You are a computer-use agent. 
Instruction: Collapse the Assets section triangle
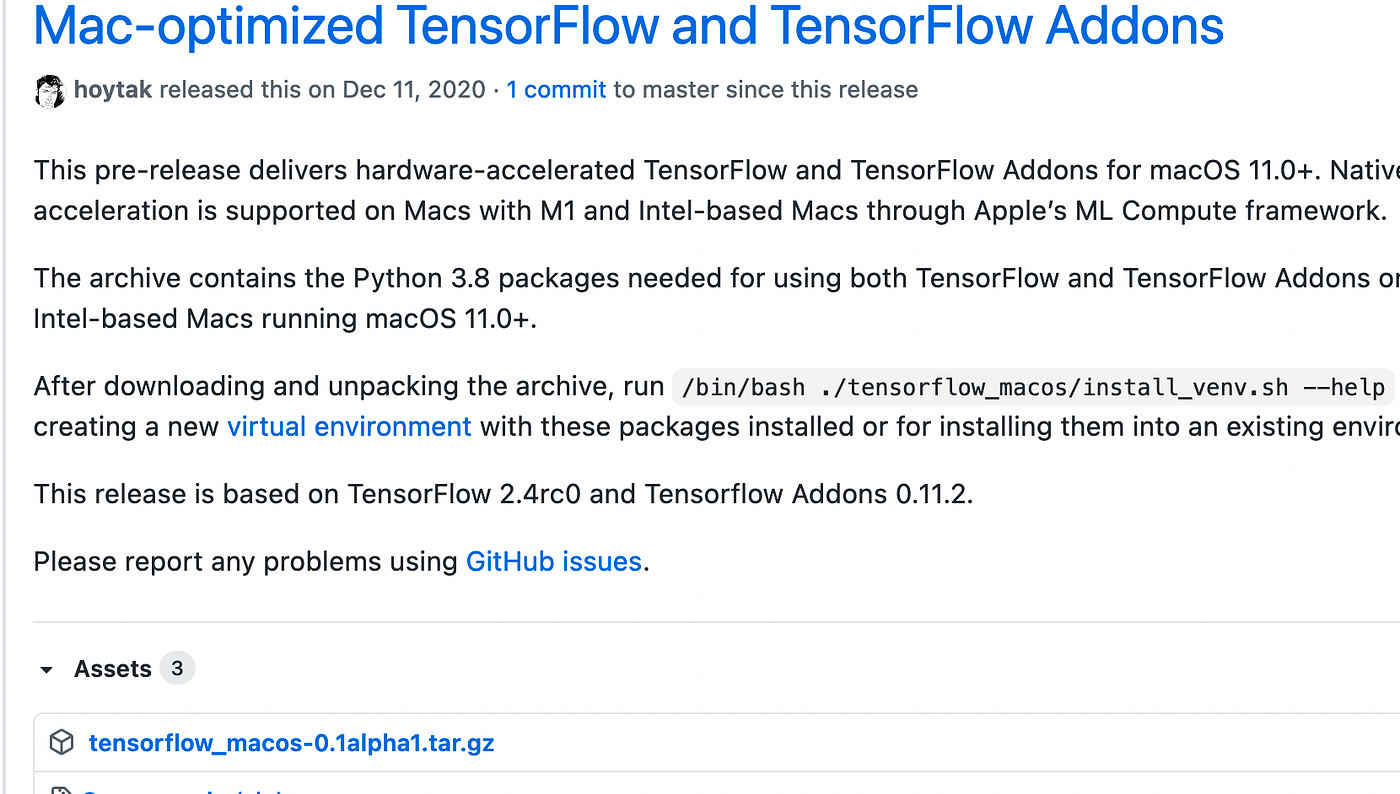click(46, 669)
